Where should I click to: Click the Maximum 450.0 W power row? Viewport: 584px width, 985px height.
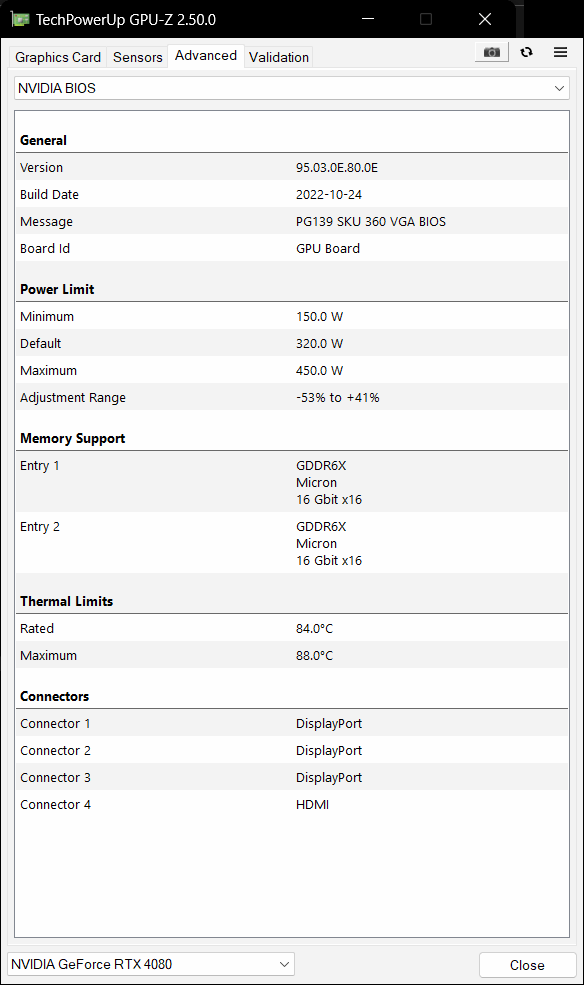pos(292,370)
